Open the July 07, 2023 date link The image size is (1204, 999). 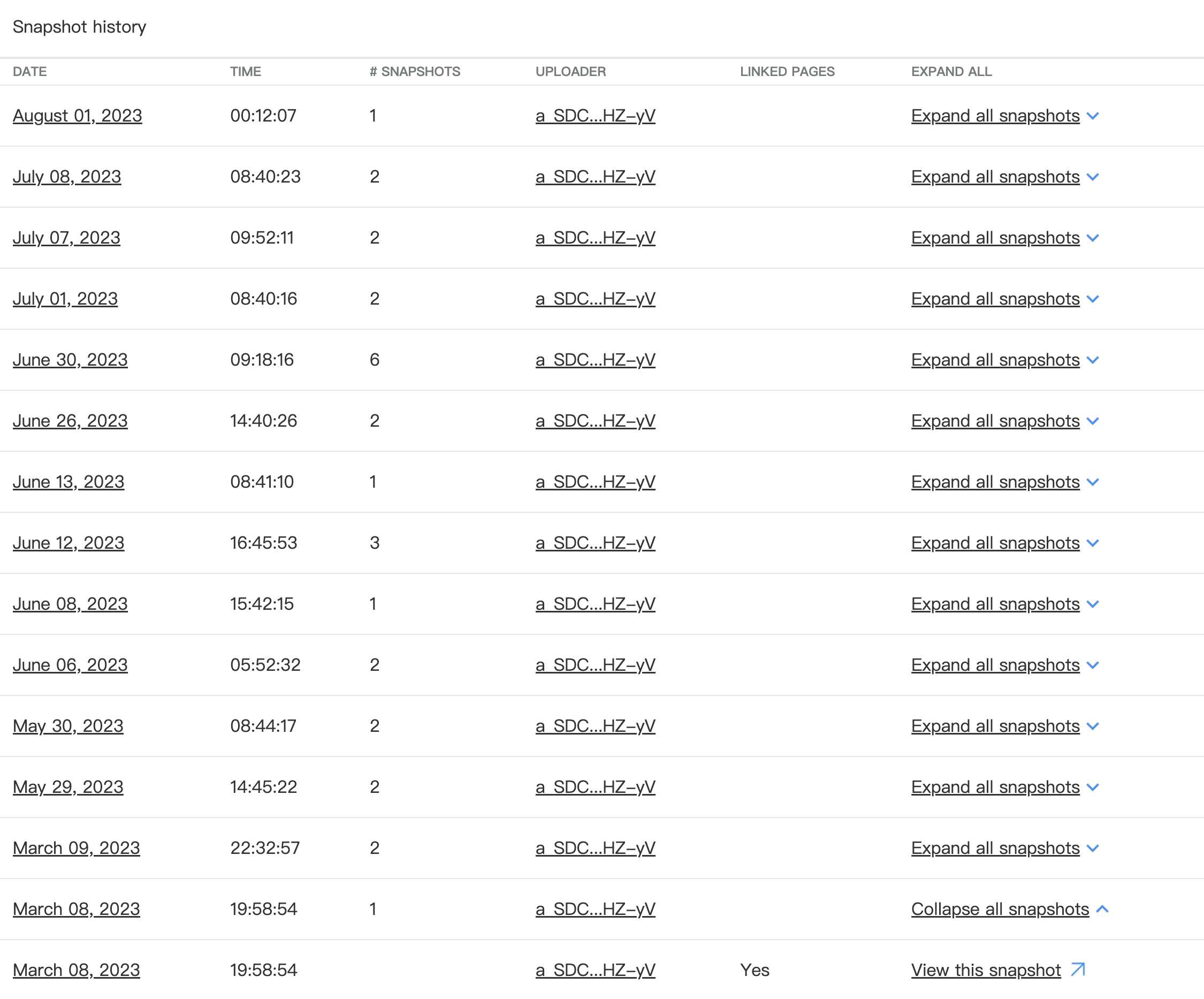coord(66,238)
